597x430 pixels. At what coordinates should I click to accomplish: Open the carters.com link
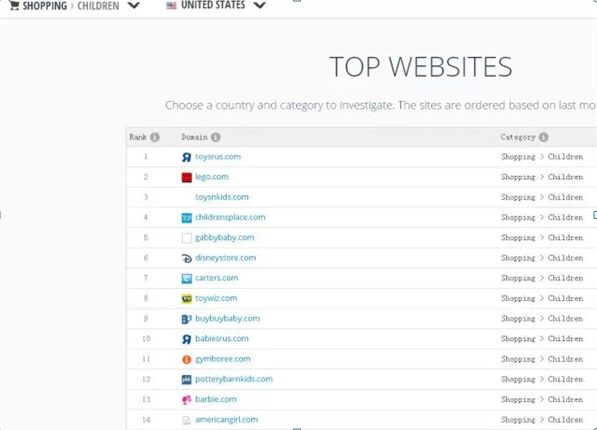[217, 278]
